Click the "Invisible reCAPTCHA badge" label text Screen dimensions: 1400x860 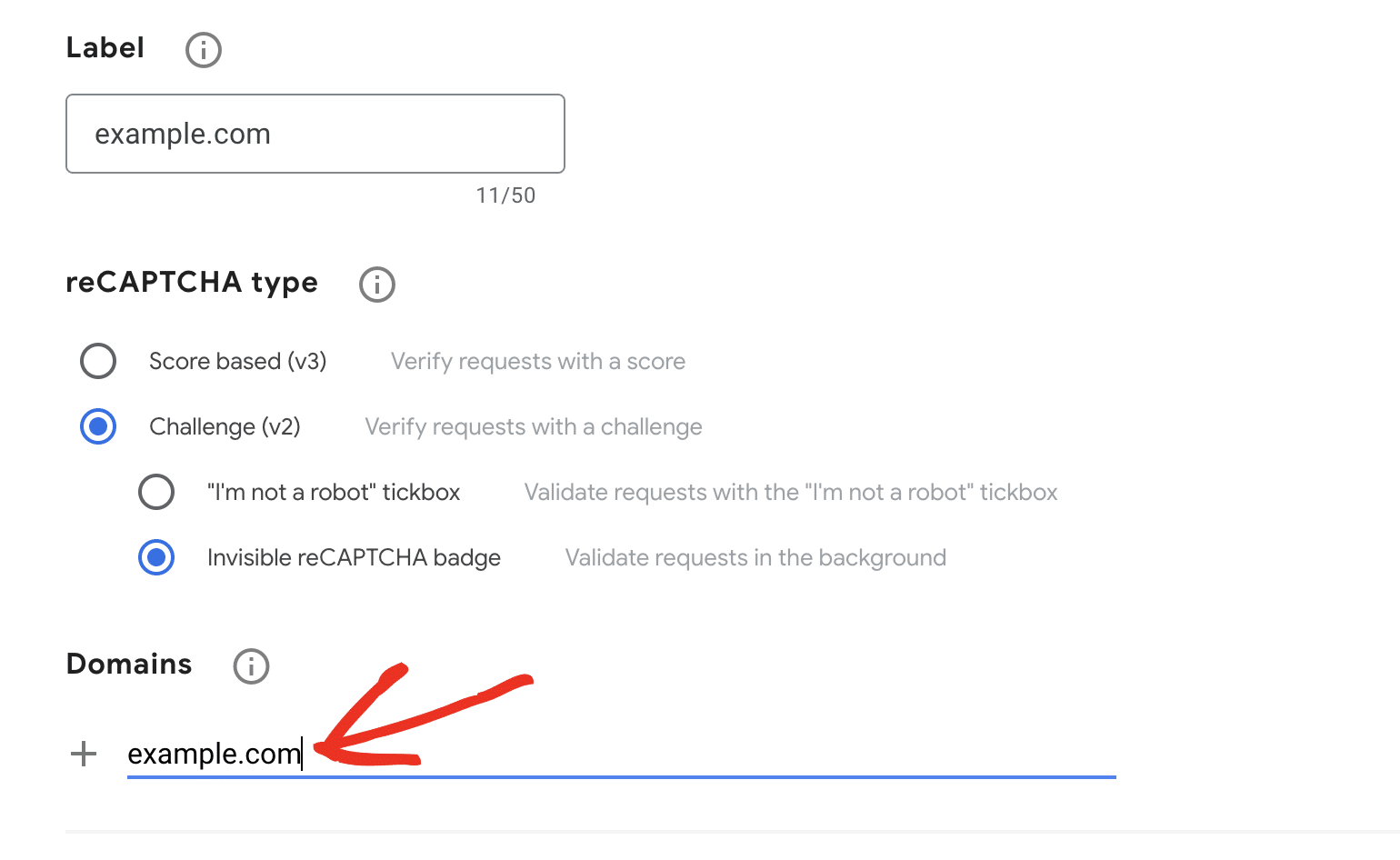354,558
